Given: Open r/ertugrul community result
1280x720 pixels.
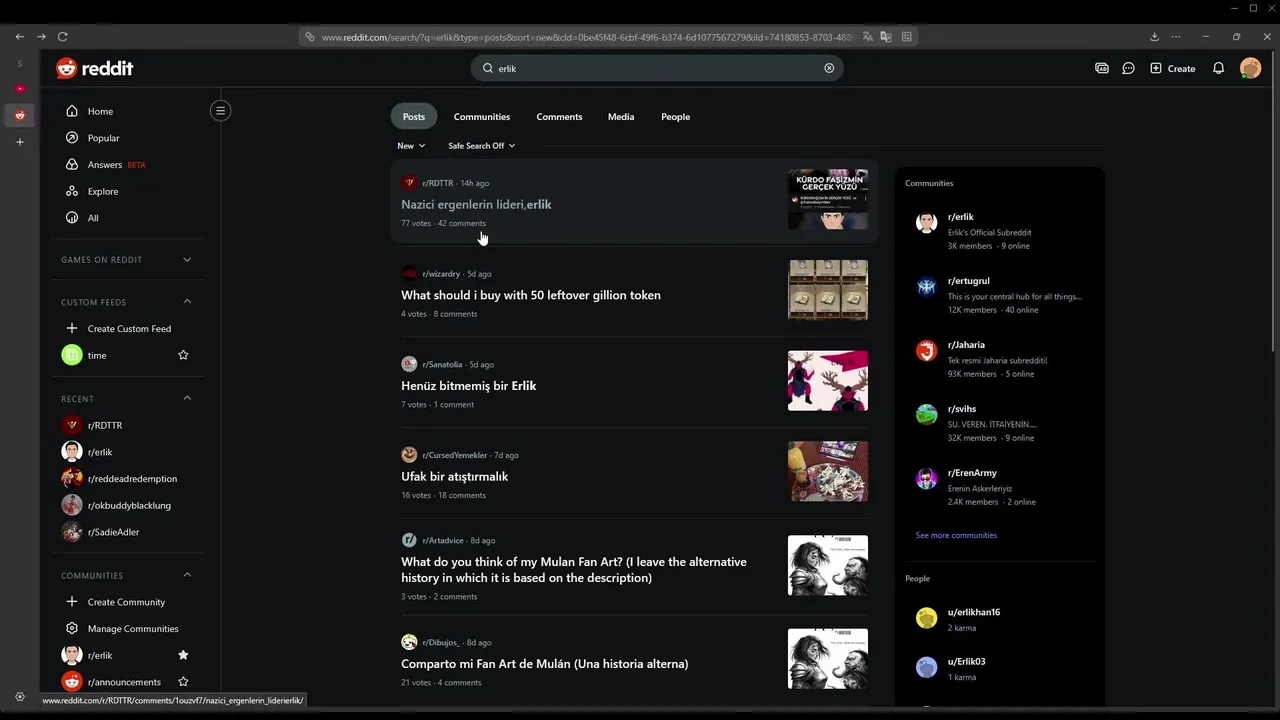Looking at the screenshot, I should (968, 281).
